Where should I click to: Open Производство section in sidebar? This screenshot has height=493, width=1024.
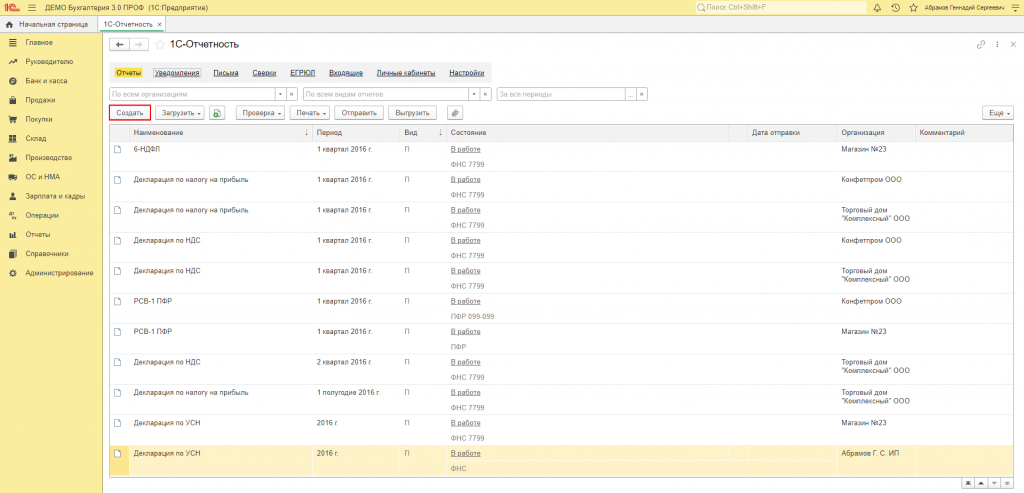tap(48, 157)
